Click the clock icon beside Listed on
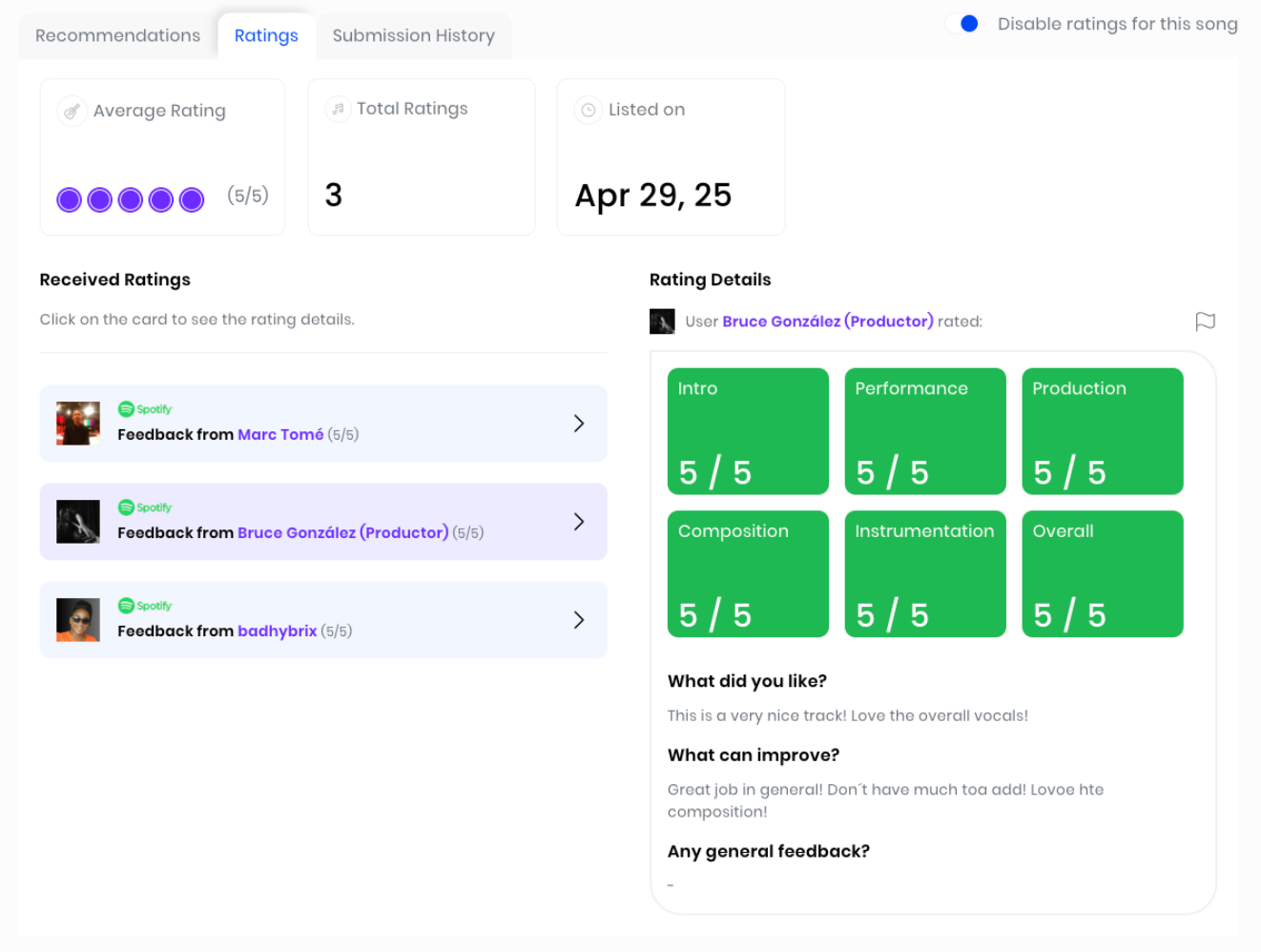The width and height of the screenshot is (1261, 952). [x=589, y=110]
